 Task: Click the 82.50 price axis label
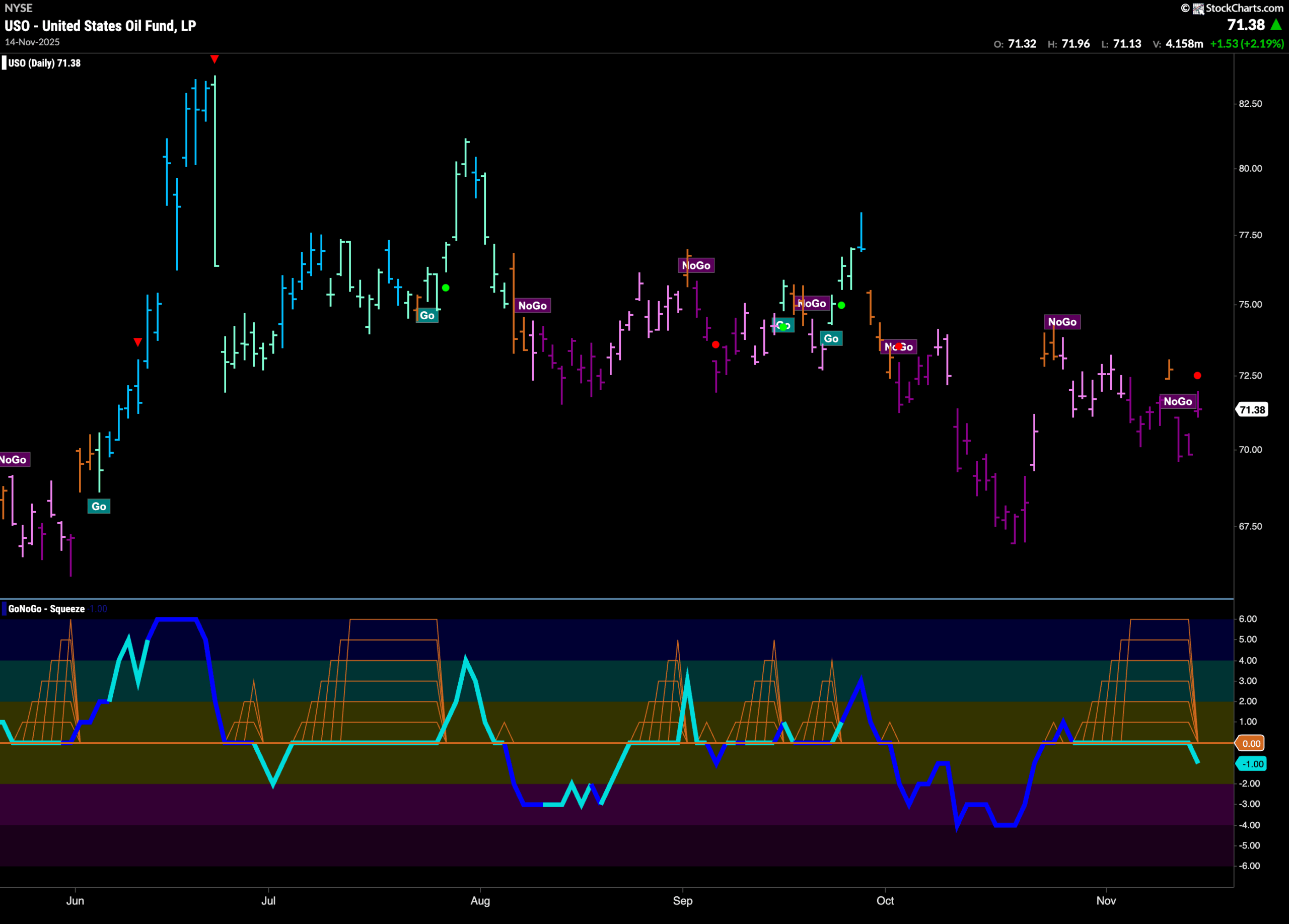1250,104
